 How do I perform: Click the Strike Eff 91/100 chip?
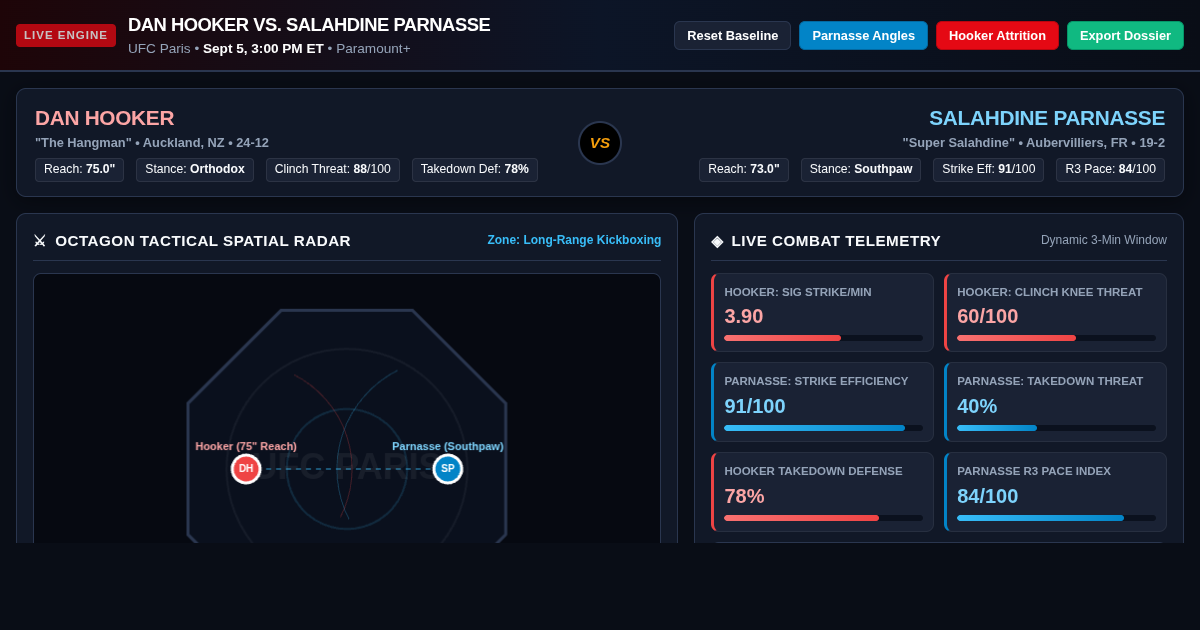click(x=989, y=170)
